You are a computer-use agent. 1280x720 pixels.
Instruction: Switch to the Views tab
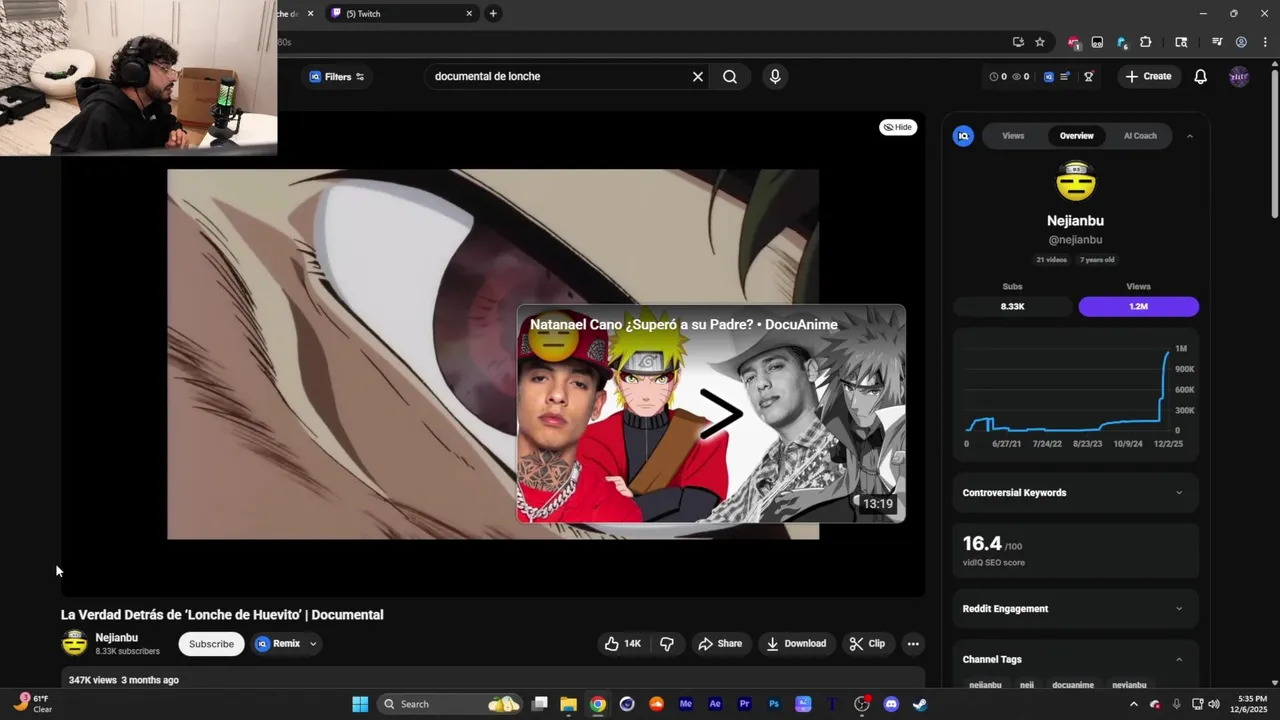point(1013,136)
